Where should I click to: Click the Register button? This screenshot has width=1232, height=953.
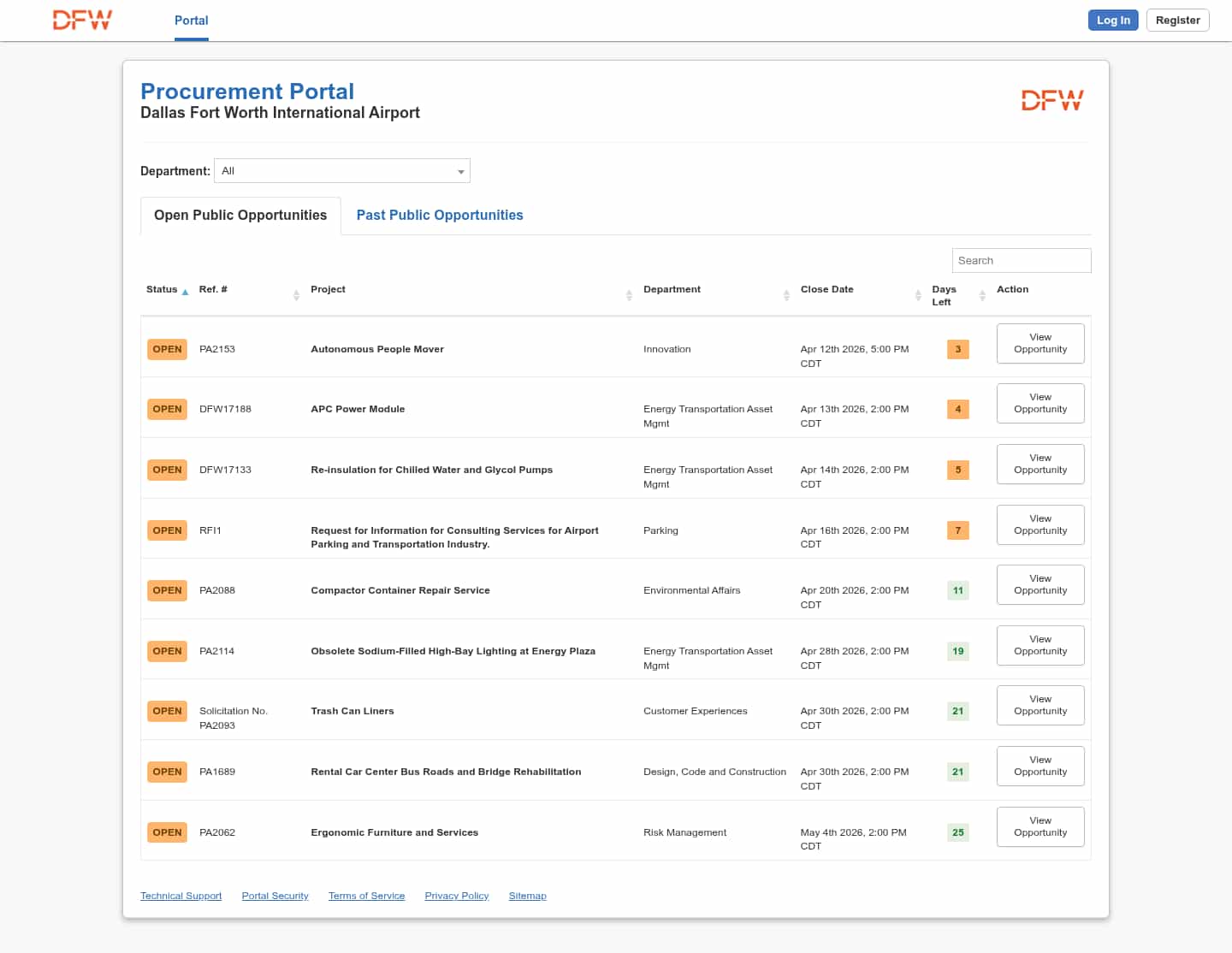(1177, 21)
